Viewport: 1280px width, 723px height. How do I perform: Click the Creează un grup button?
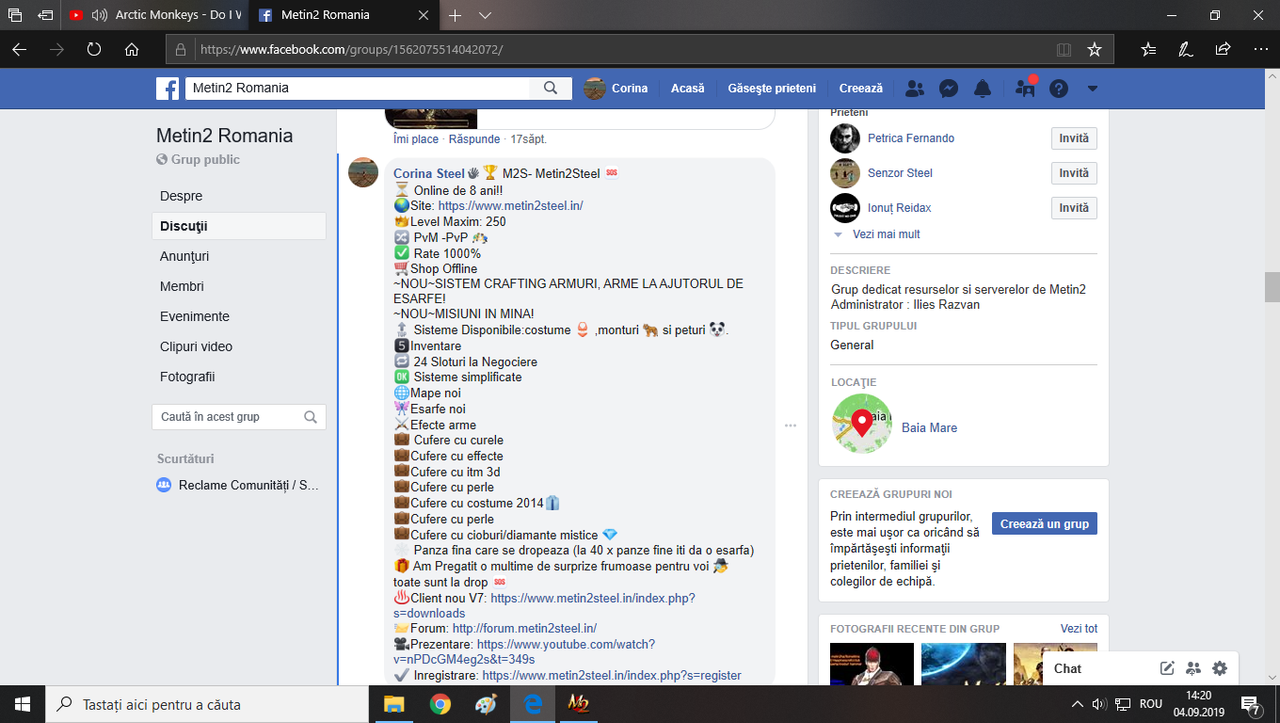(1044, 524)
